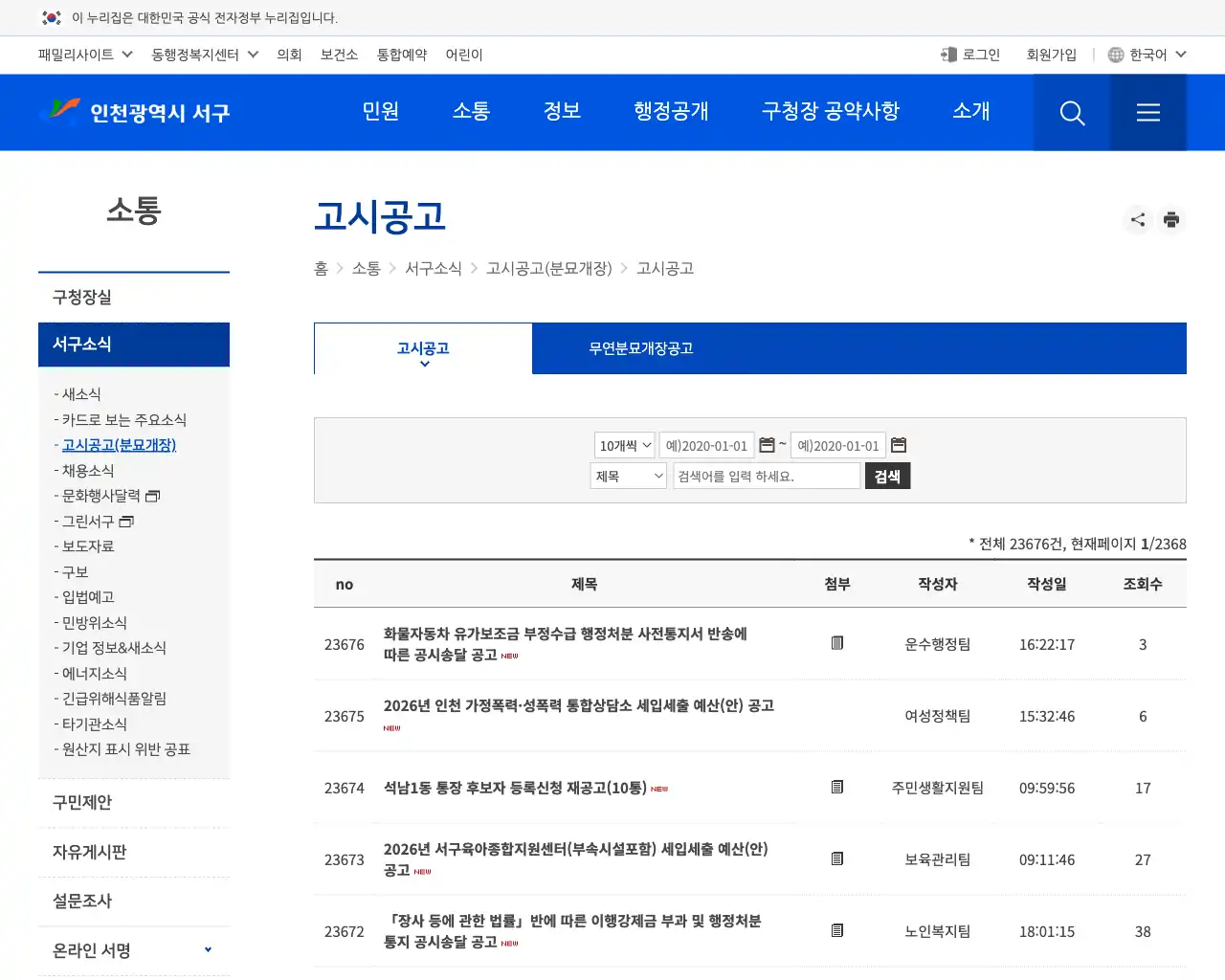This screenshot has width=1225, height=980.
Task: Click the search keyword input field
Action: click(766, 476)
